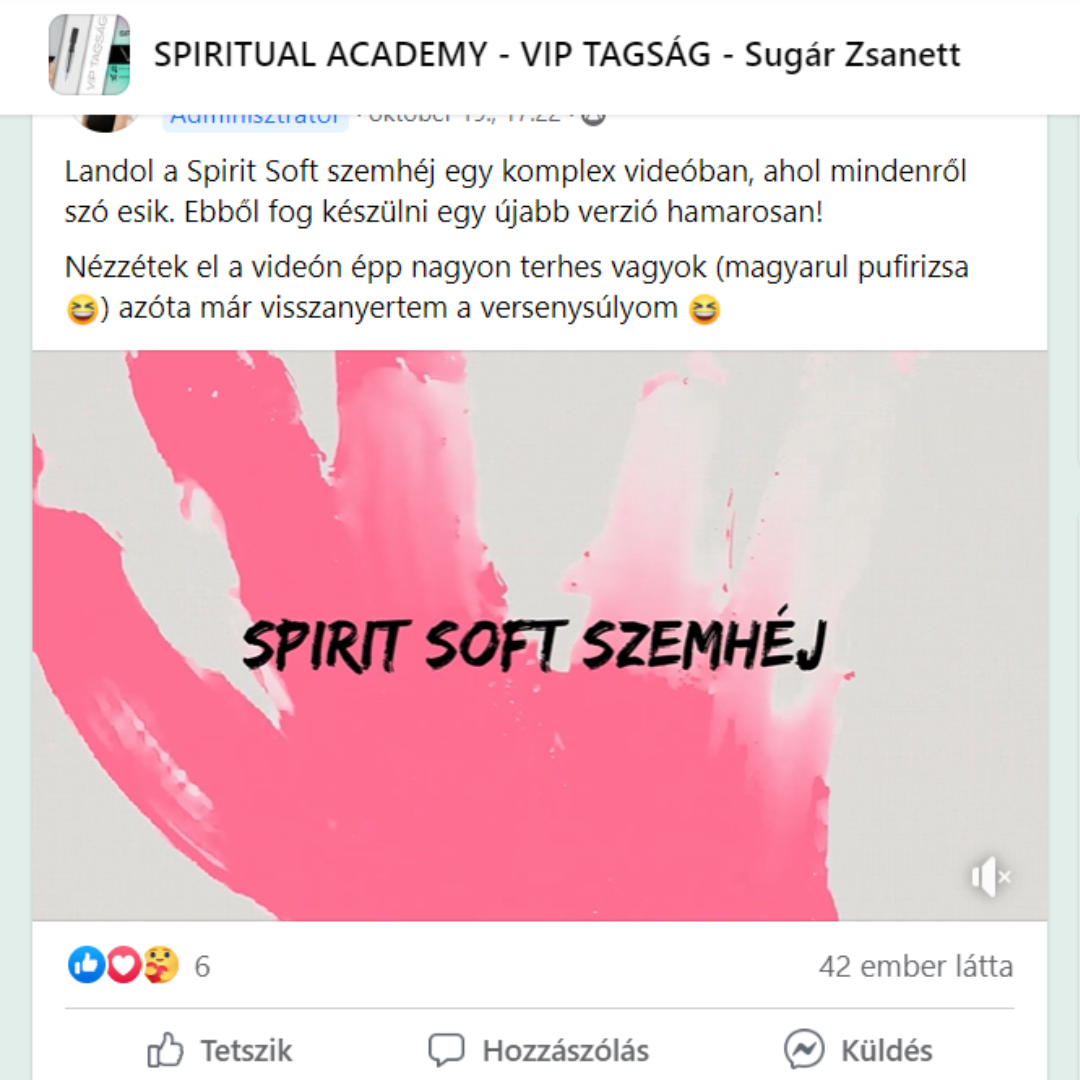This screenshot has width=1080, height=1080.
Task: Unmute the video with the speaker icon
Action: 990,877
